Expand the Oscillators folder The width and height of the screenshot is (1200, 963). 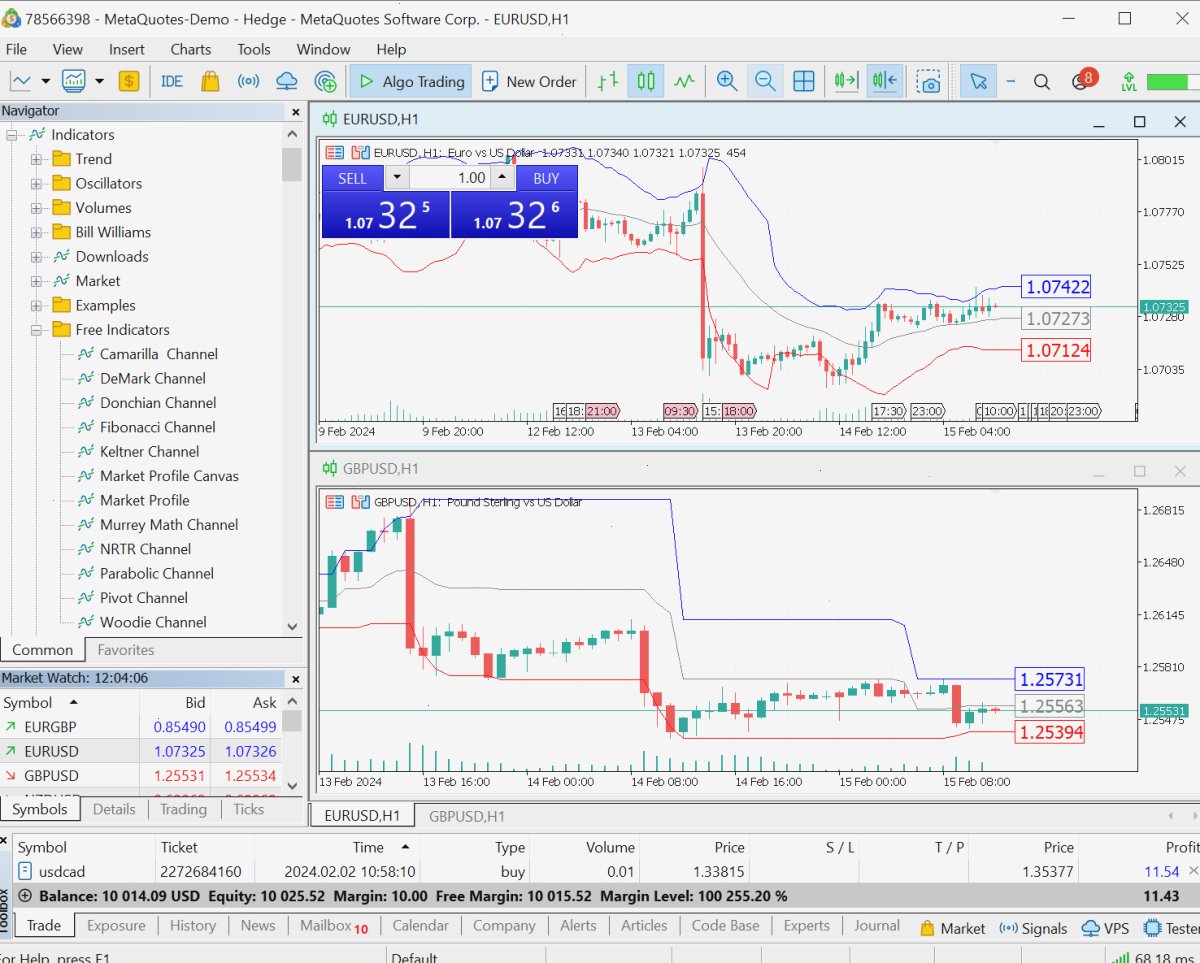coord(37,183)
